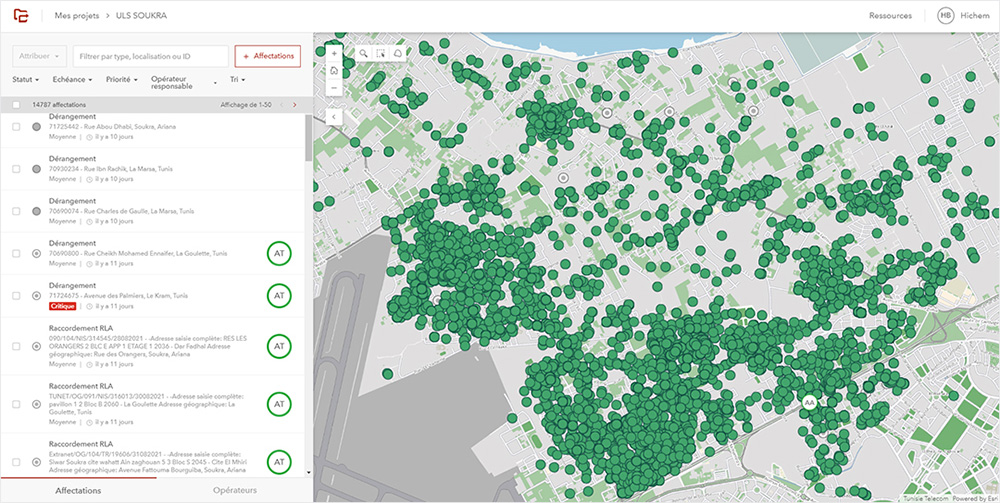Open the Ressources menu
The width and height of the screenshot is (1000, 503).
coord(890,16)
